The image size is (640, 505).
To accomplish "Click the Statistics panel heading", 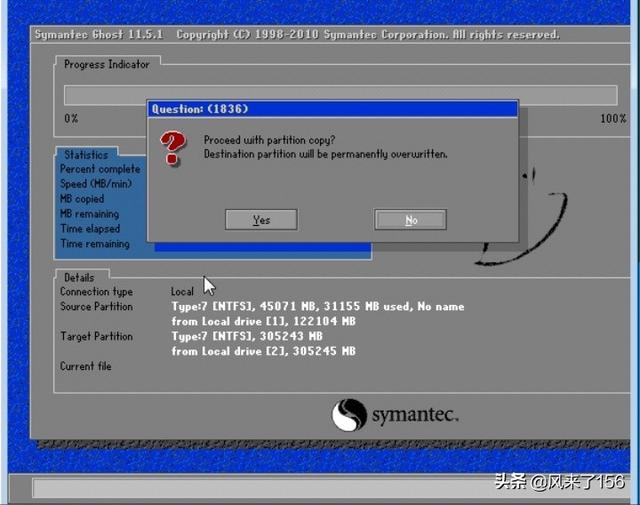I will tap(86, 155).
